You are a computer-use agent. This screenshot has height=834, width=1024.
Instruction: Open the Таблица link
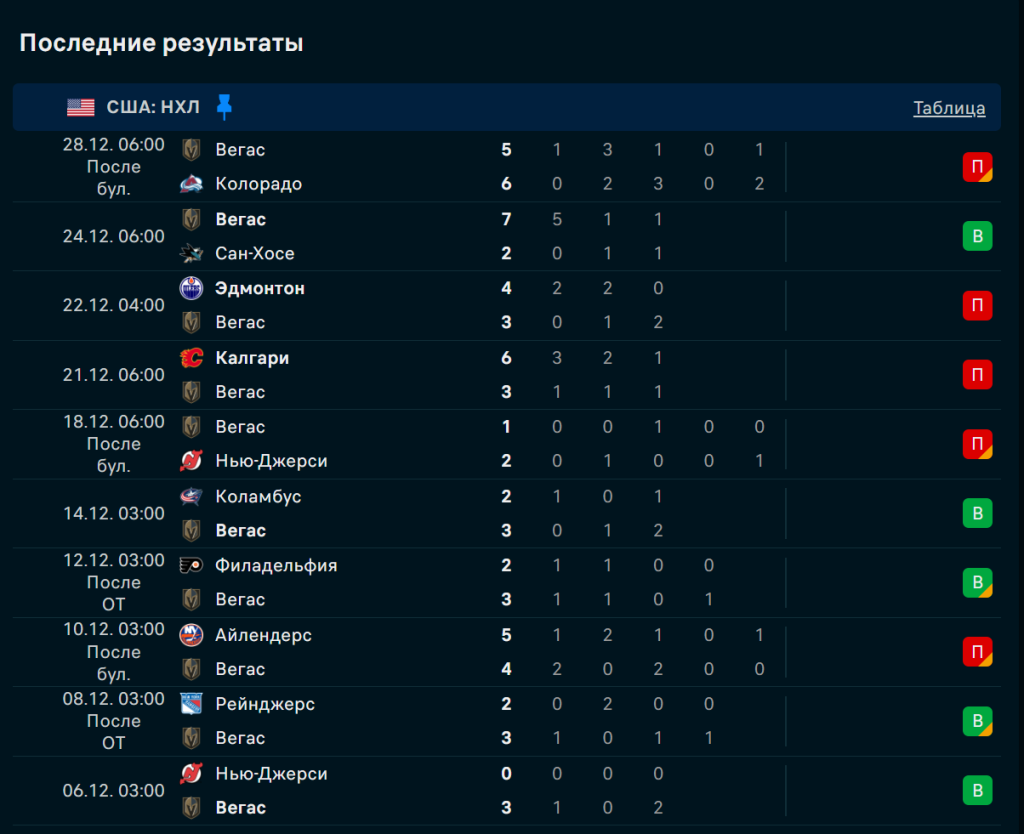[949, 108]
